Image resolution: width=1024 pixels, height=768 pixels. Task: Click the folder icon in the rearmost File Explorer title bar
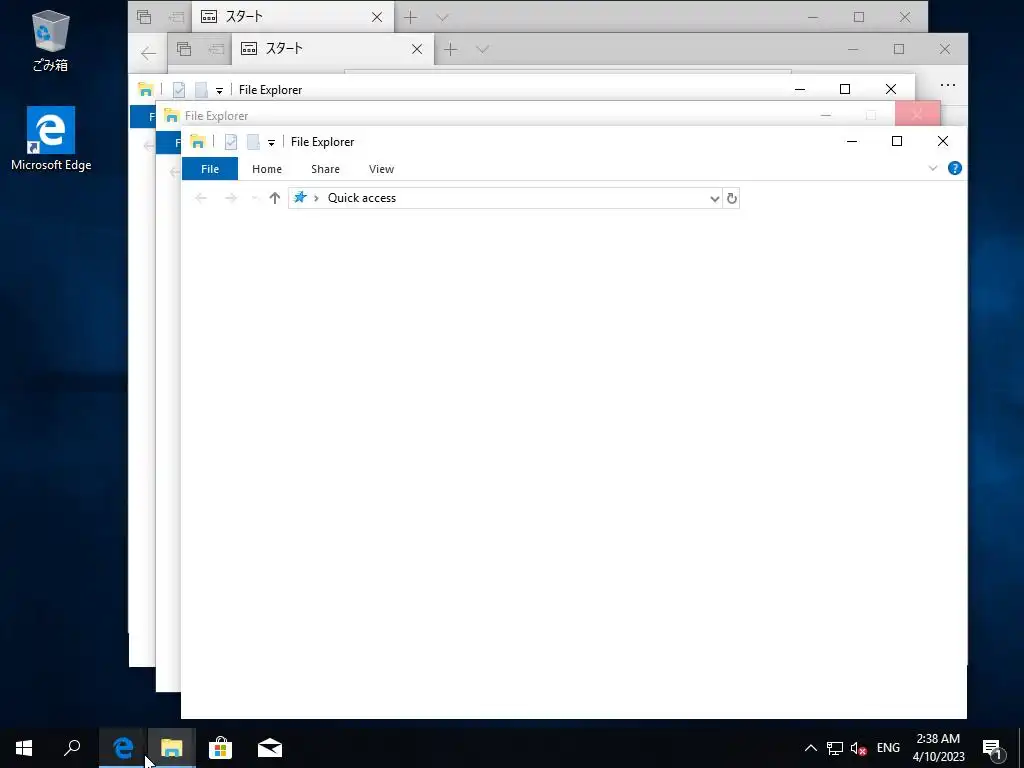145,89
